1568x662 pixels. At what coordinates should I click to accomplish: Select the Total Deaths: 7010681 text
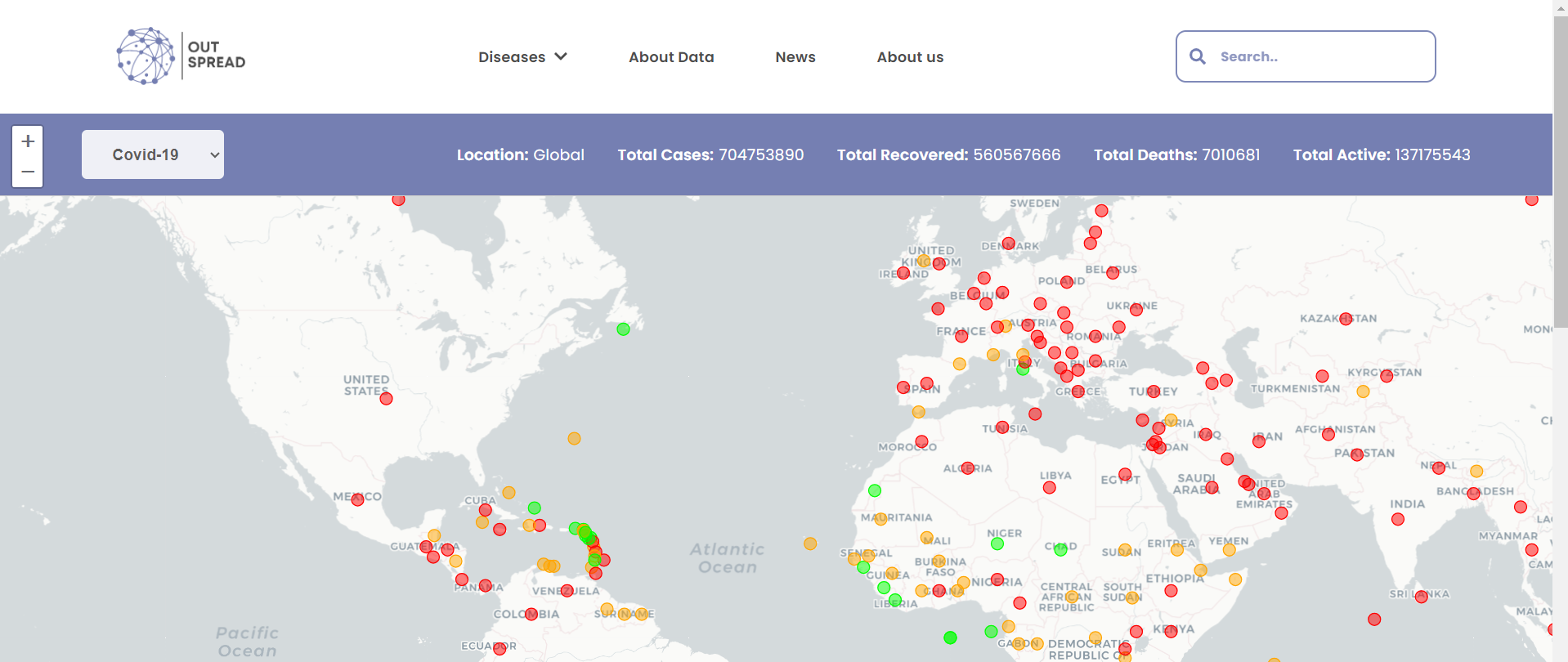[x=1176, y=154]
